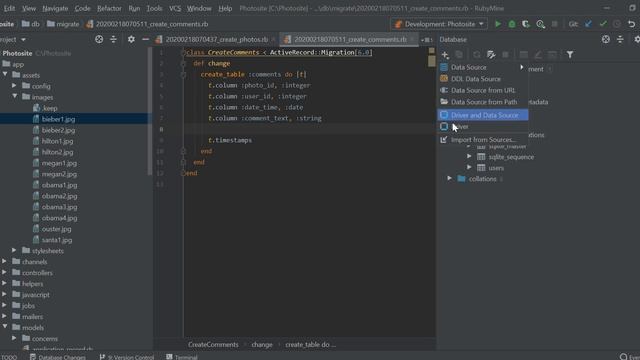Collapse the images folder
The image size is (640, 360).
(x=15, y=97)
